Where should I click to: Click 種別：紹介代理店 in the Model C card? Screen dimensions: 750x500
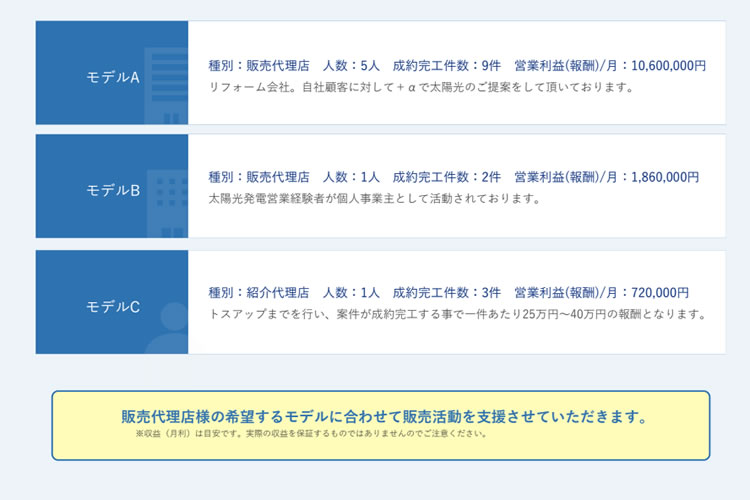pyautogui.click(x=259, y=293)
